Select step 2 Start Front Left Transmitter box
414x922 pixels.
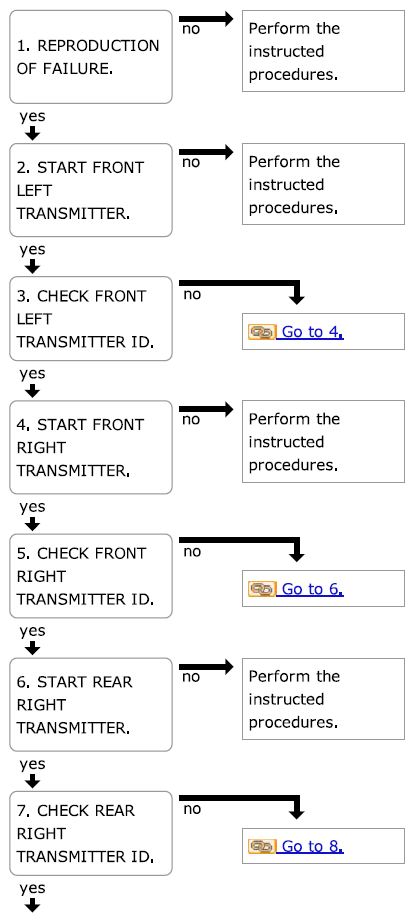coord(91,190)
